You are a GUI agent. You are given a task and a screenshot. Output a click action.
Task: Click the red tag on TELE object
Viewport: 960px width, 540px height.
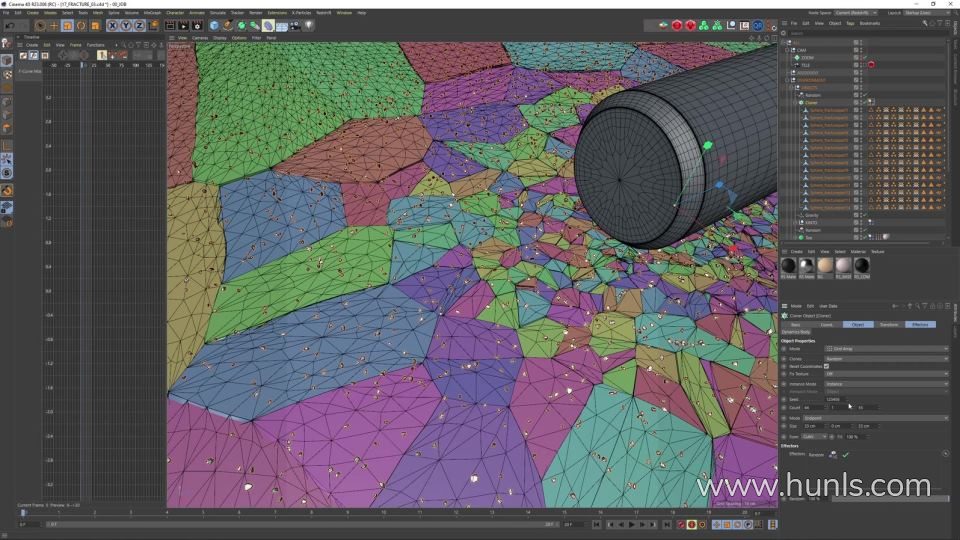tap(871, 65)
